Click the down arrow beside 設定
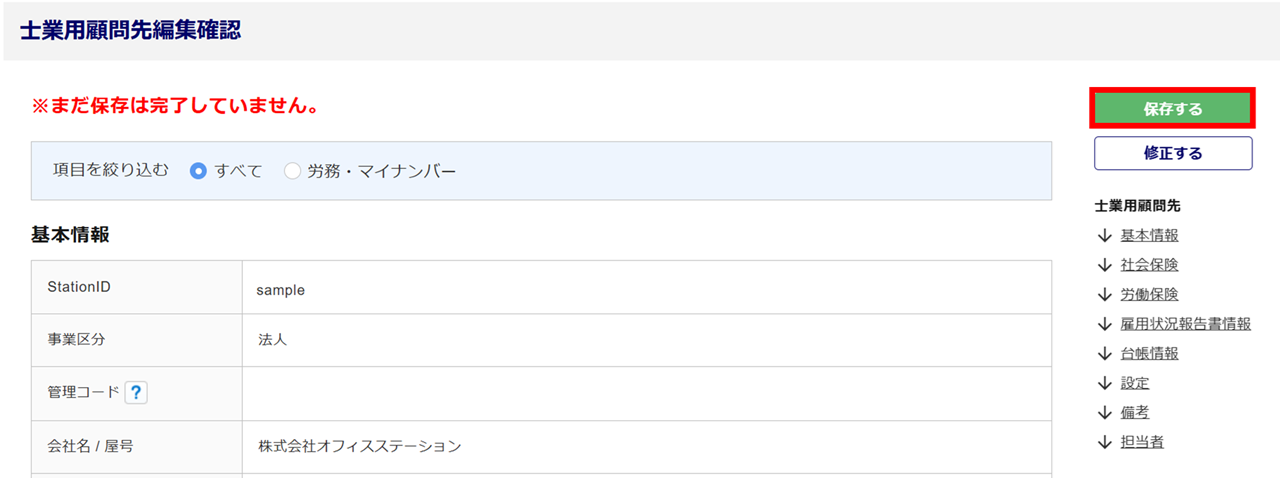 [x=1104, y=383]
